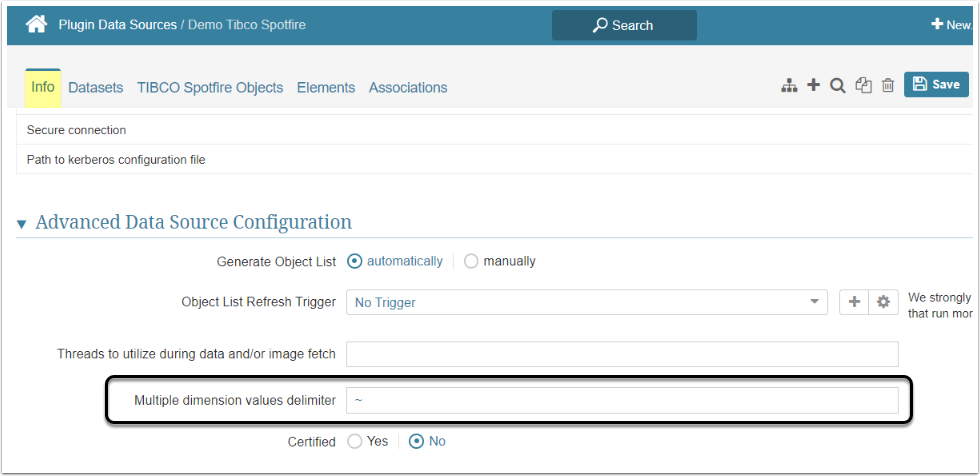Open the hierarchy tree icon
Viewport: 980px width, 476px height.
[x=789, y=86]
